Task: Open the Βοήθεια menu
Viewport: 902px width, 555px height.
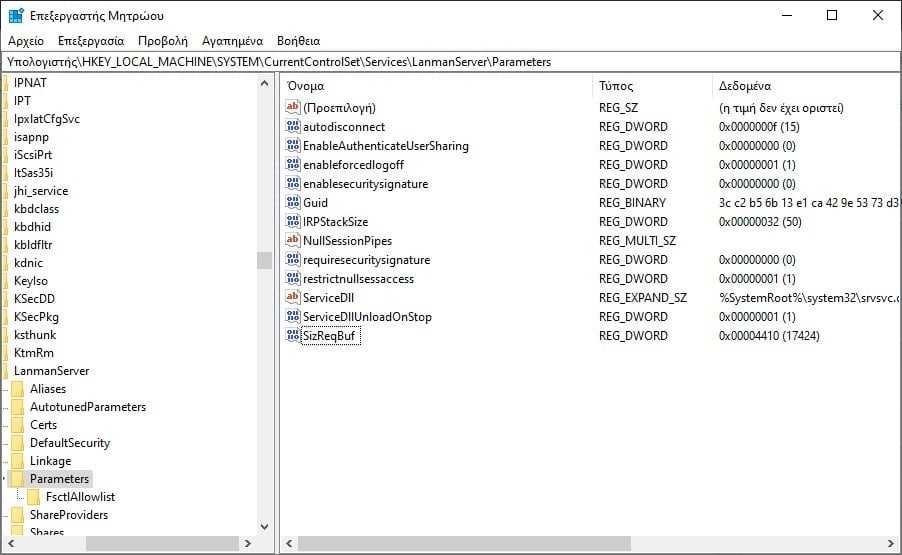Action: point(298,41)
